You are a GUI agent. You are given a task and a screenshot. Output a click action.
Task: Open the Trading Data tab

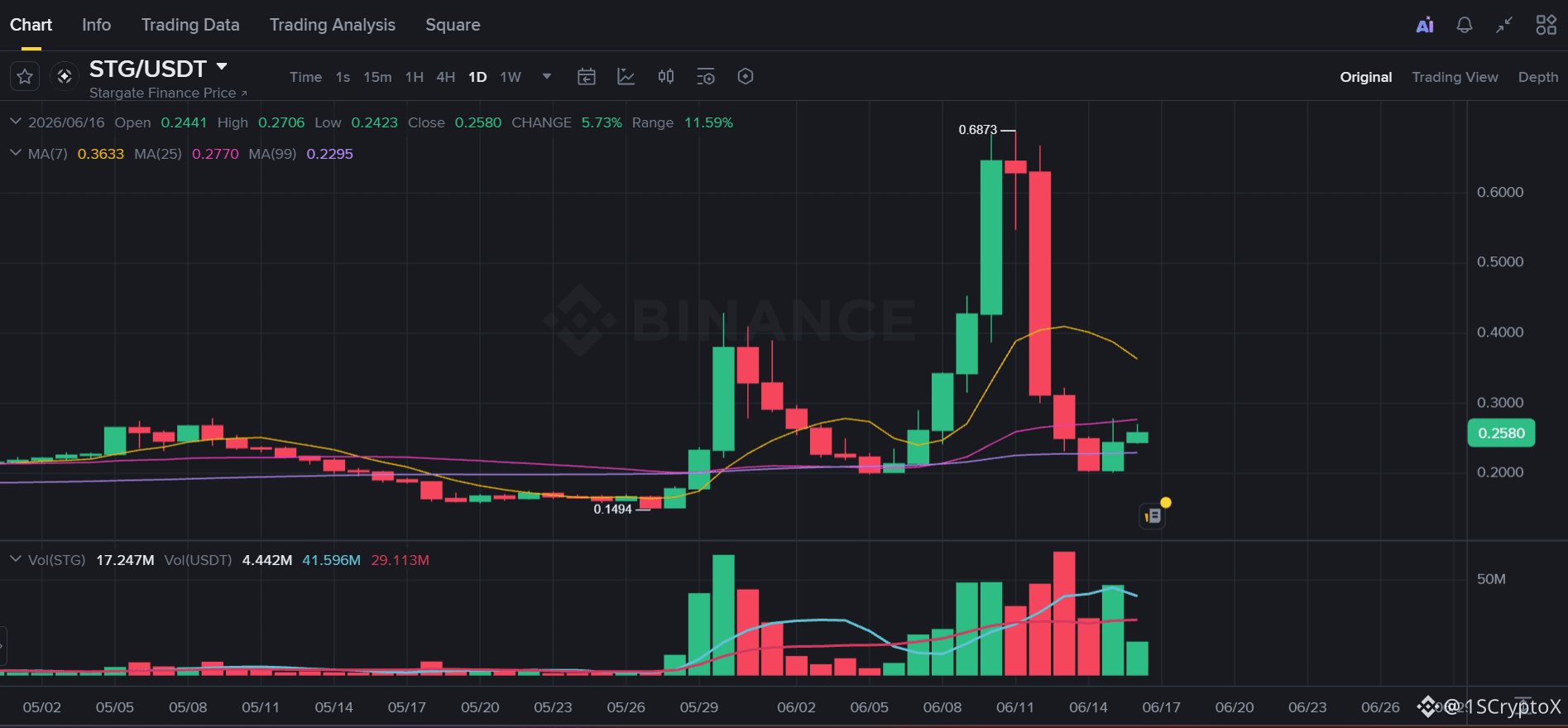click(190, 25)
